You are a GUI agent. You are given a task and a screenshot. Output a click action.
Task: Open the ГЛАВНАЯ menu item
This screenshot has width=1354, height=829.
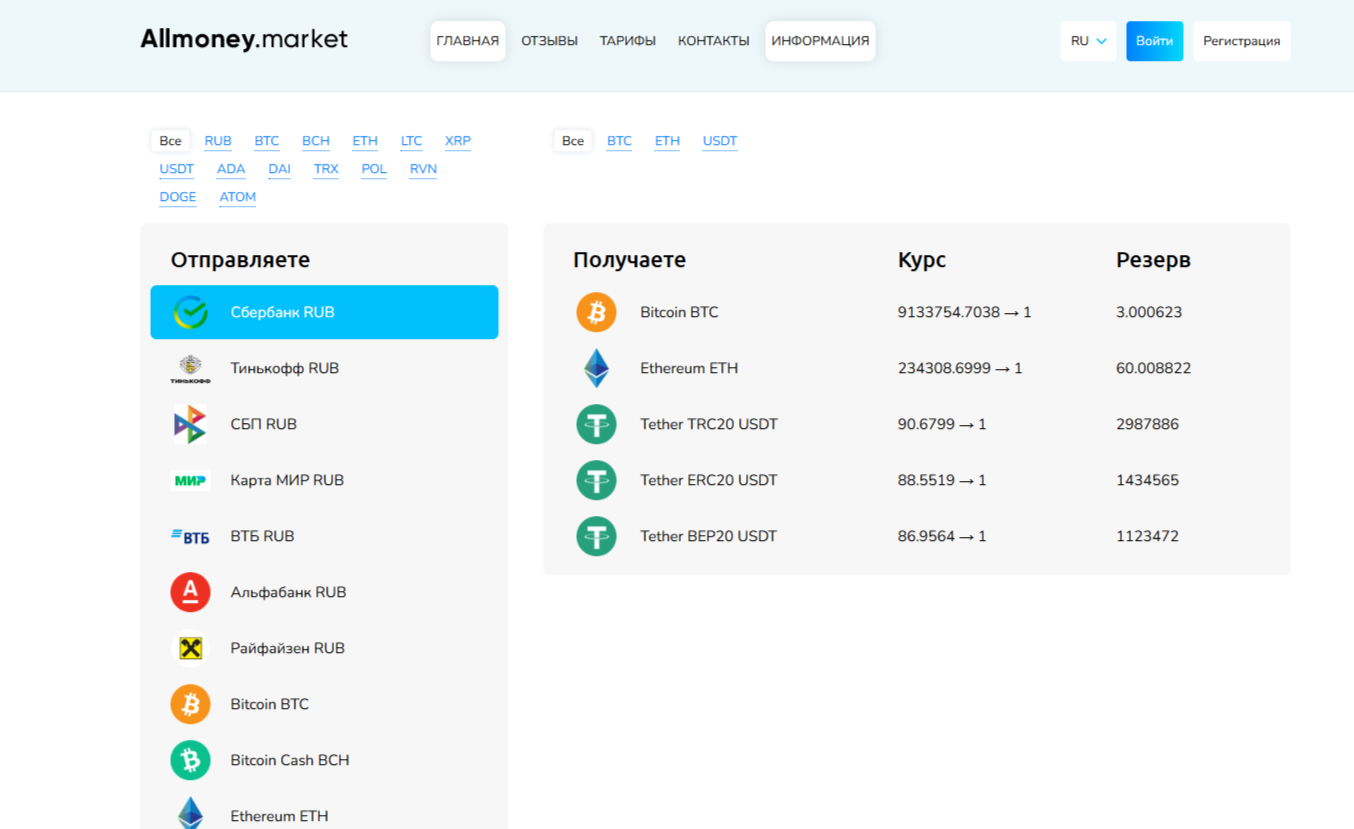click(467, 41)
